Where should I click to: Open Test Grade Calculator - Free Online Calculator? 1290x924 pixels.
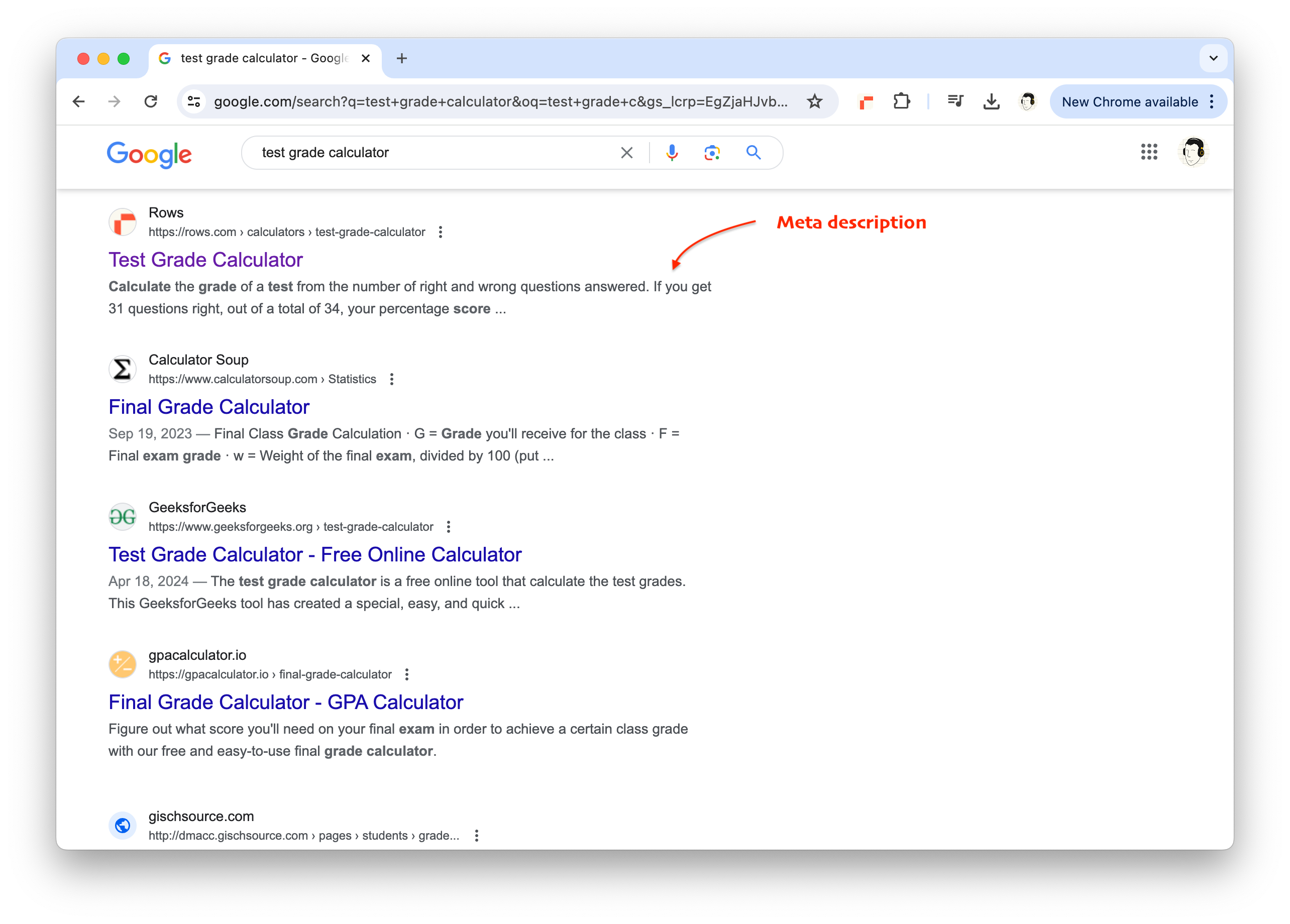[314, 555]
